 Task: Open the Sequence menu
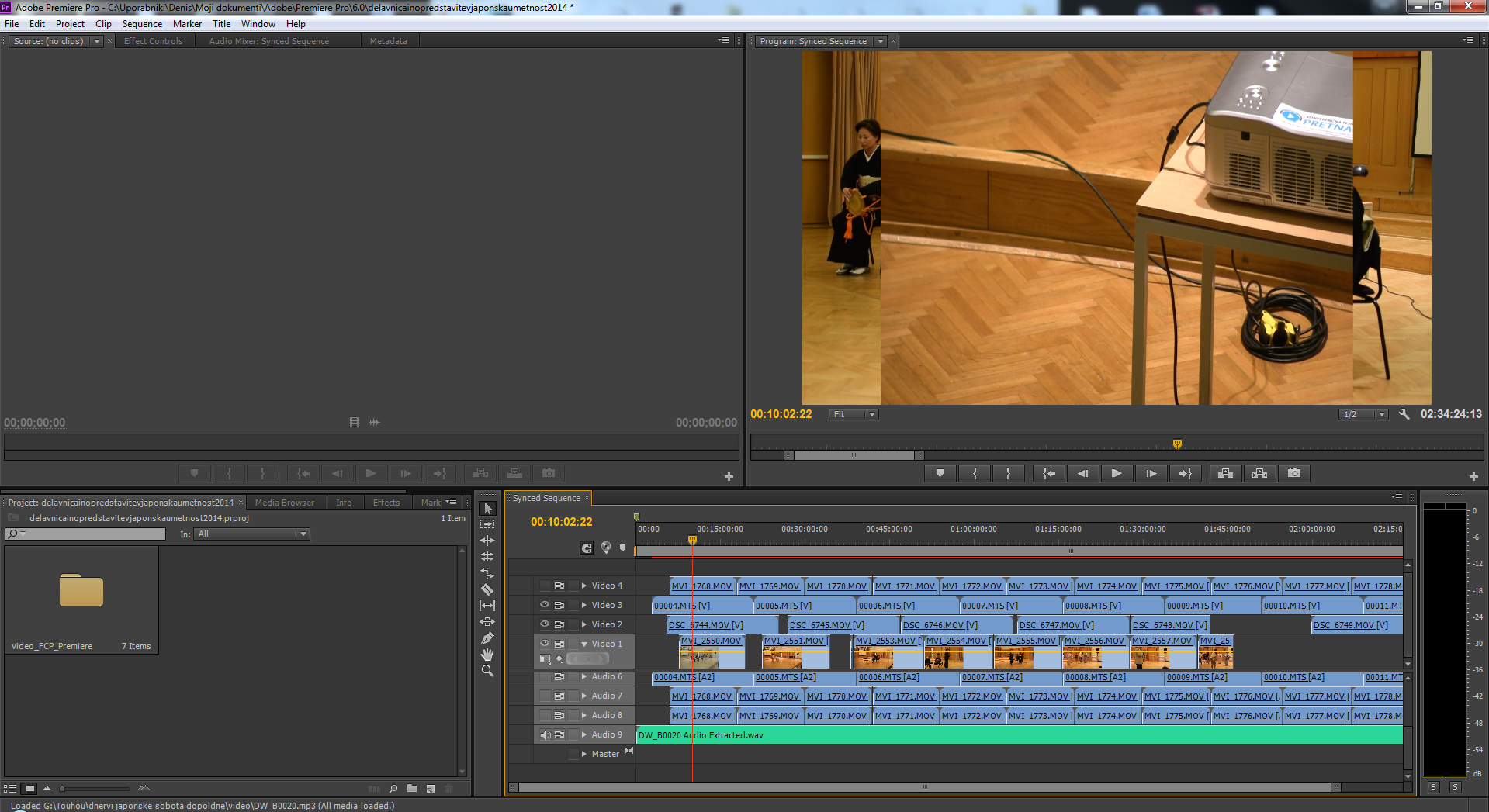click(x=142, y=24)
